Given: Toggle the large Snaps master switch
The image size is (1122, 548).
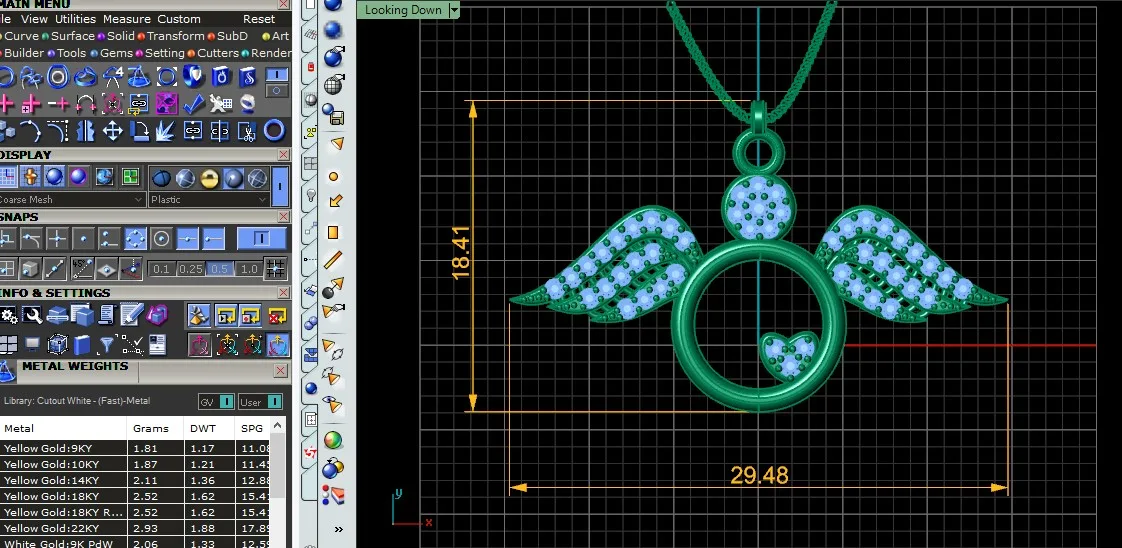Looking at the screenshot, I should tap(261, 239).
